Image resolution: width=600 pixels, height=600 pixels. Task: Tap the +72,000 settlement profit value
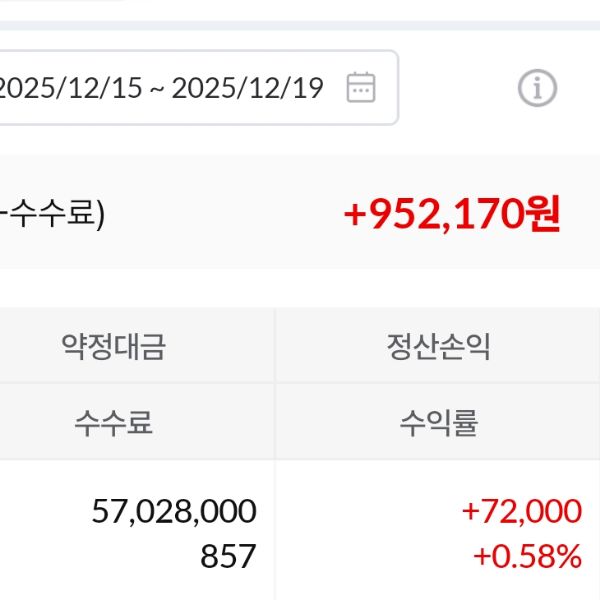(x=521, y=511)
